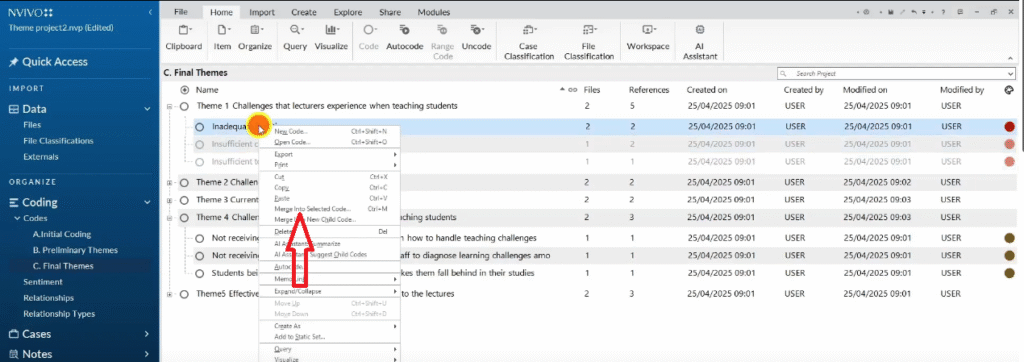This screenshot has width=1024, height=362.
Task: Click the save icon in title bar
Action: coord(890,12)
